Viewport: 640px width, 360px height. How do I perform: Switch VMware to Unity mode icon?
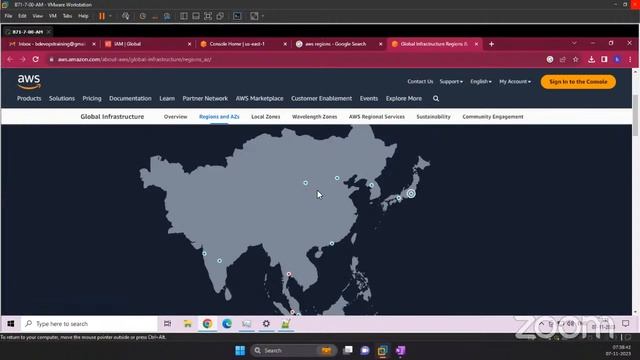(220, 16)
